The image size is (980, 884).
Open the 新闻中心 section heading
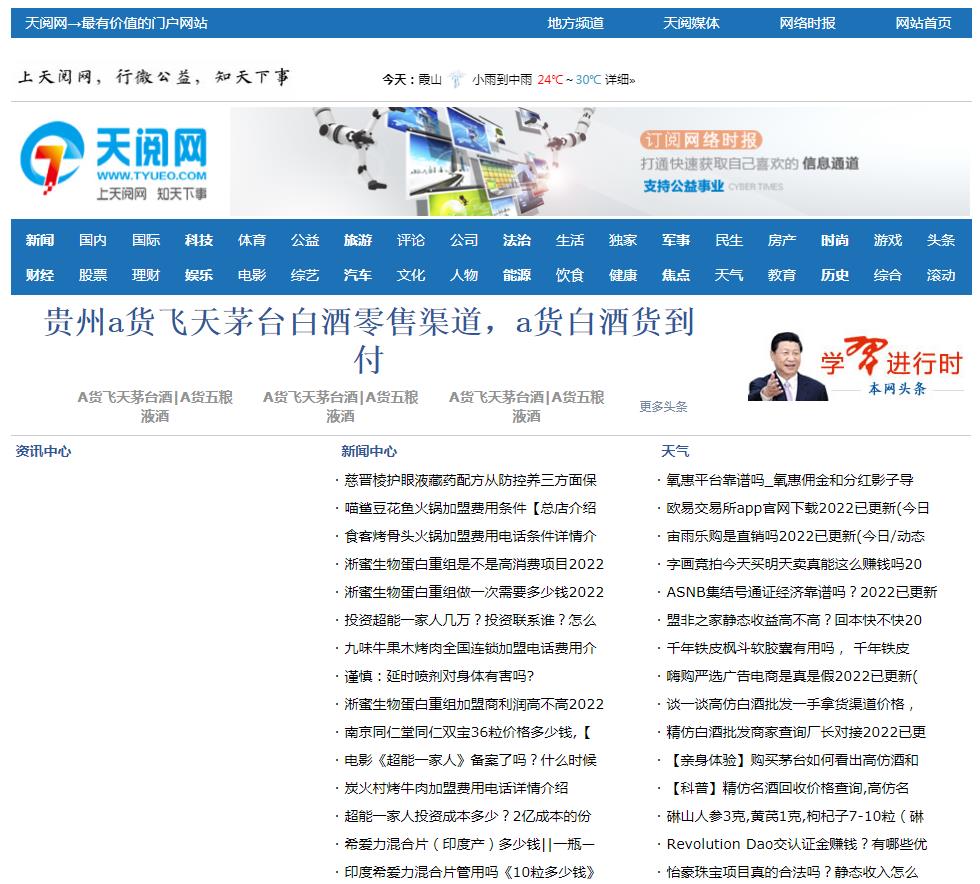369,451
